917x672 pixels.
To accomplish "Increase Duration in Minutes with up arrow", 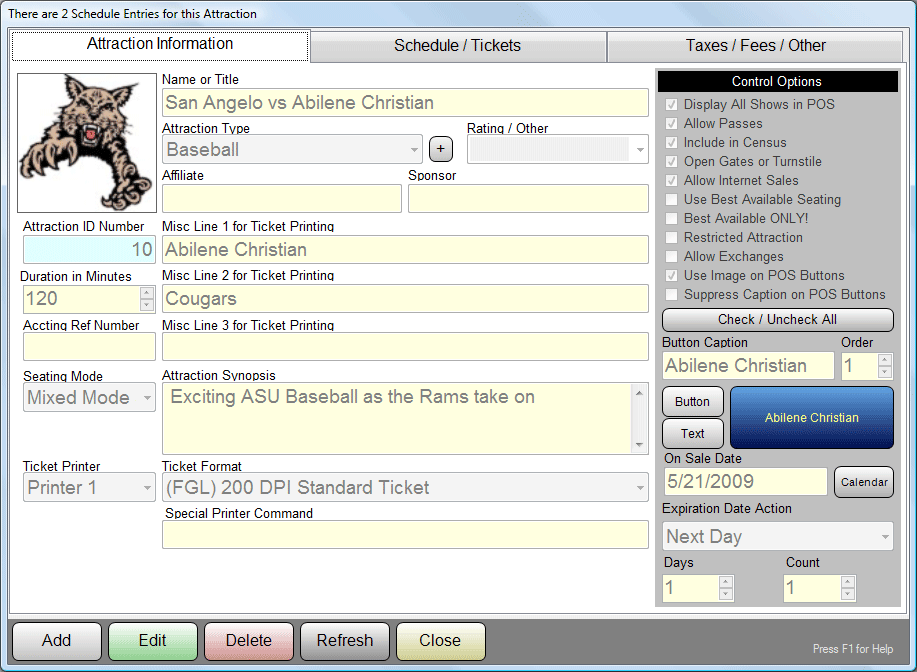I will [147, 292].
